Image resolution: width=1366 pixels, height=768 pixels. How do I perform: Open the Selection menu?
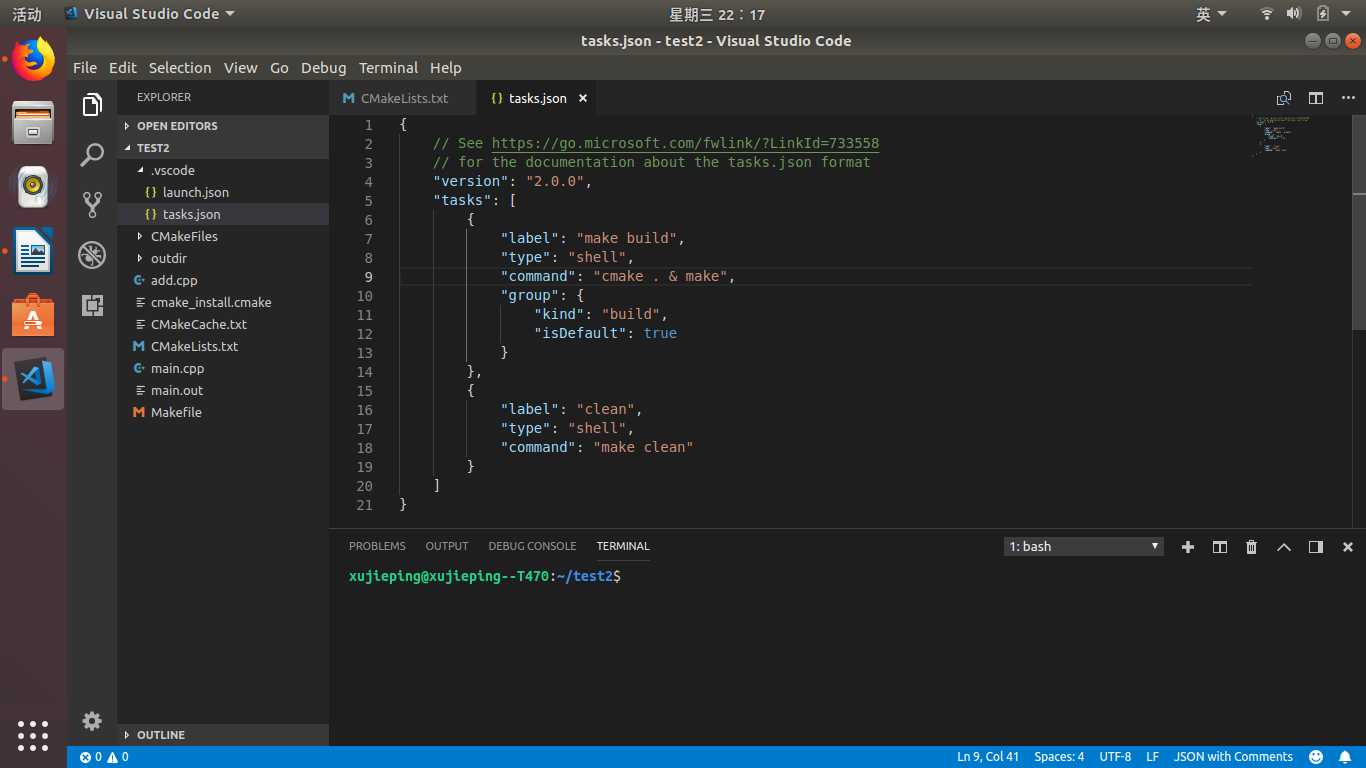coord(180,68)
